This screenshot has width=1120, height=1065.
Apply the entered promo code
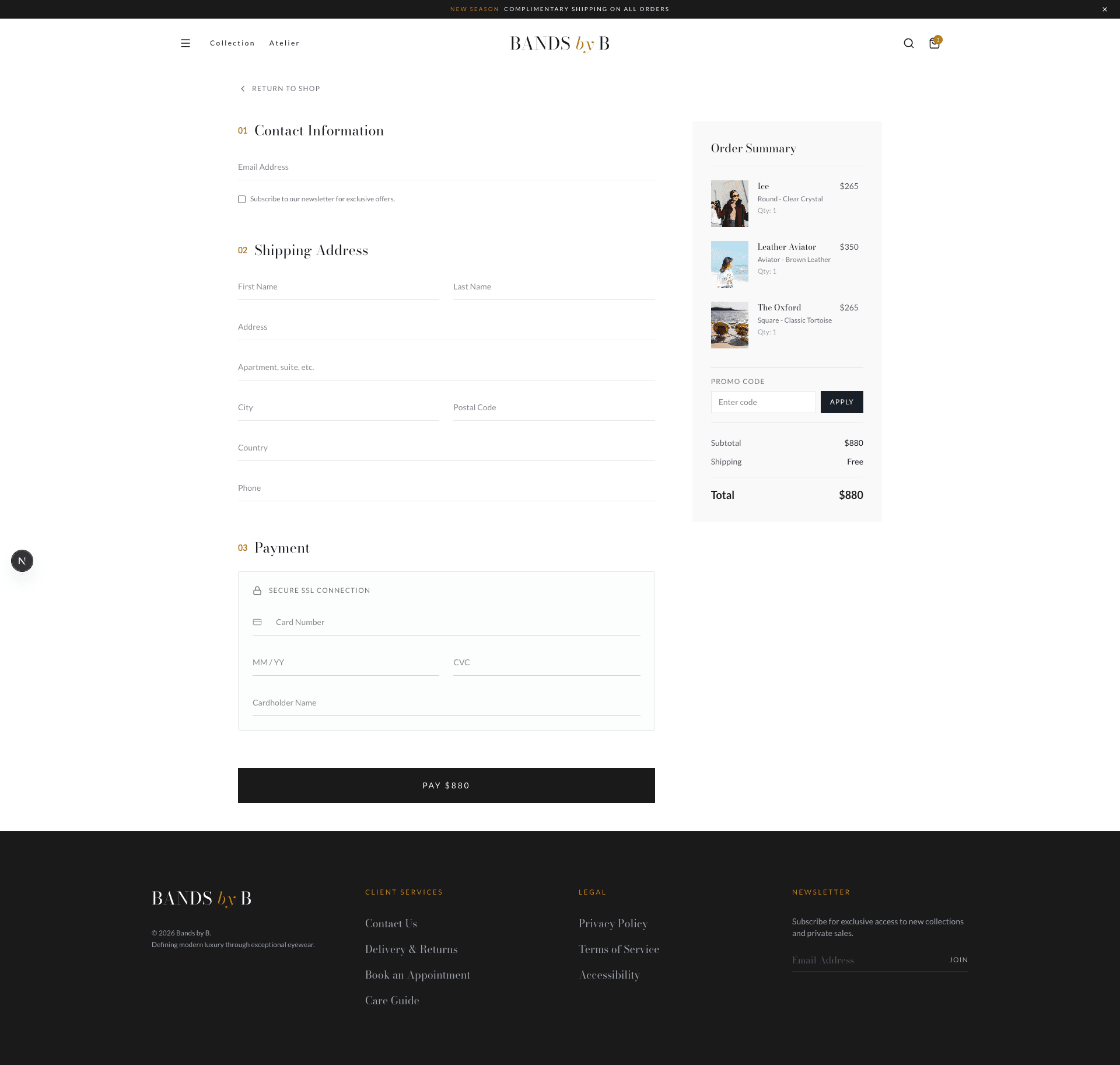841,401
